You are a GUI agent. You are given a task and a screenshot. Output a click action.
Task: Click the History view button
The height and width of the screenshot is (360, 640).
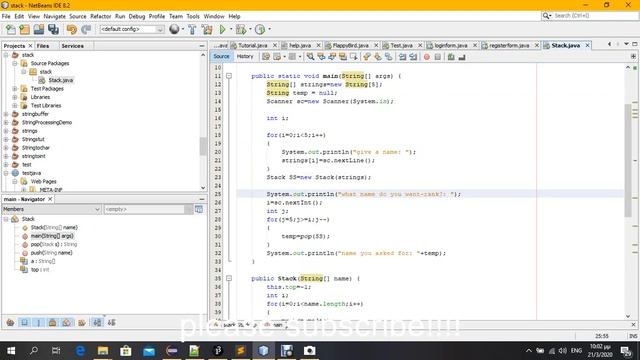click(245, 56)
